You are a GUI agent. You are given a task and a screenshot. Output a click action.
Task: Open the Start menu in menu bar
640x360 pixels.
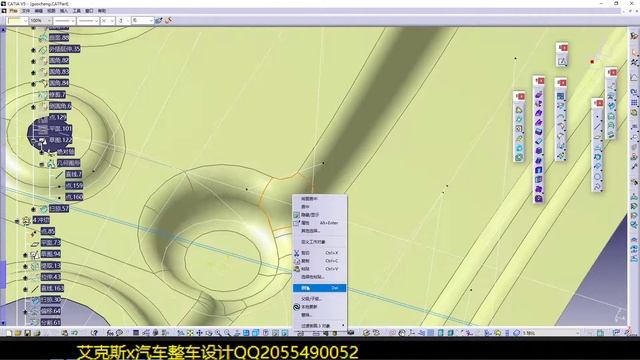coord(13,11)
